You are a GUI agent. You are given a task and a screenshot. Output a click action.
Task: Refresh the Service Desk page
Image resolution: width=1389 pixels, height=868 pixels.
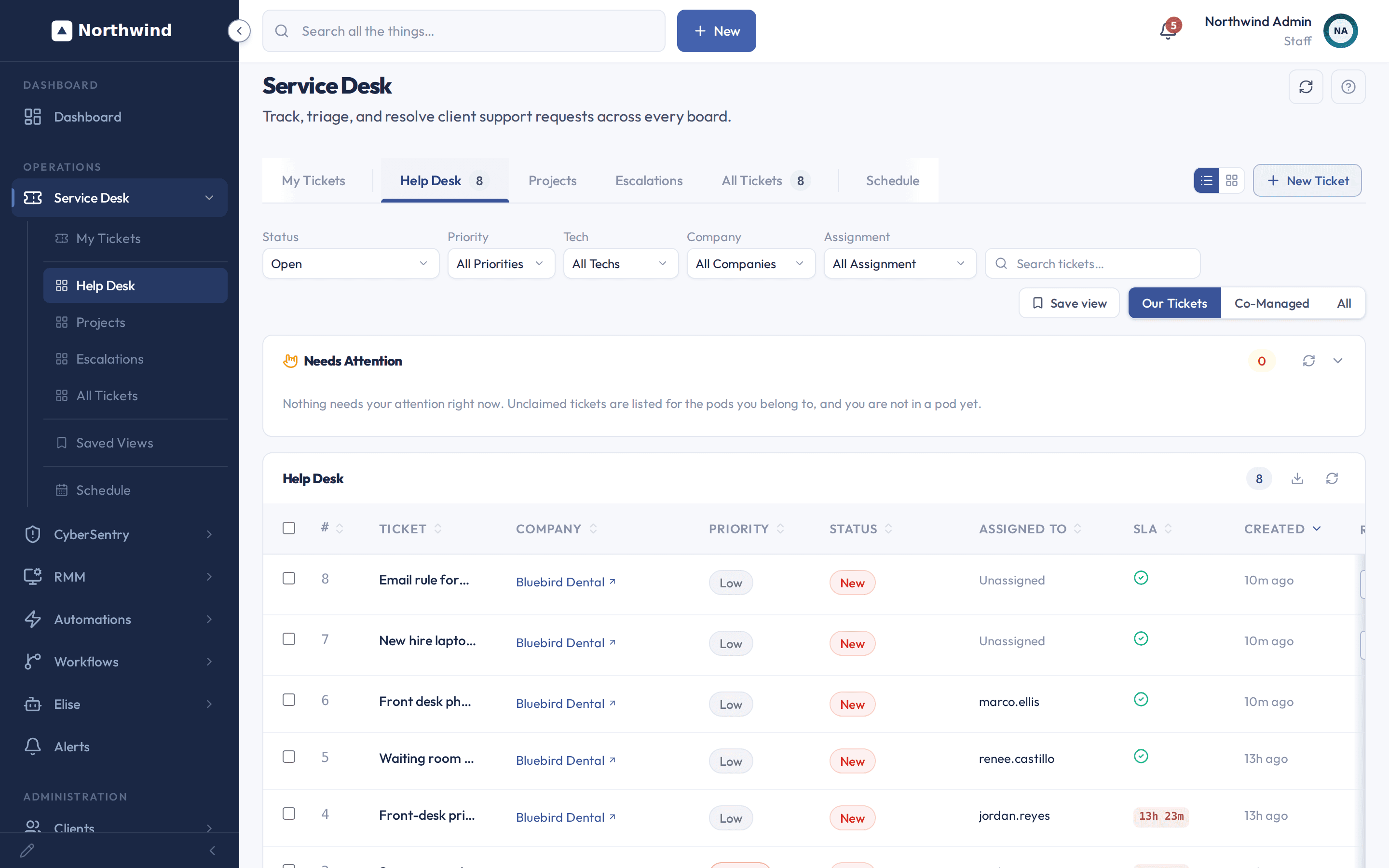pyautogui.click(x=1306, y=87)
